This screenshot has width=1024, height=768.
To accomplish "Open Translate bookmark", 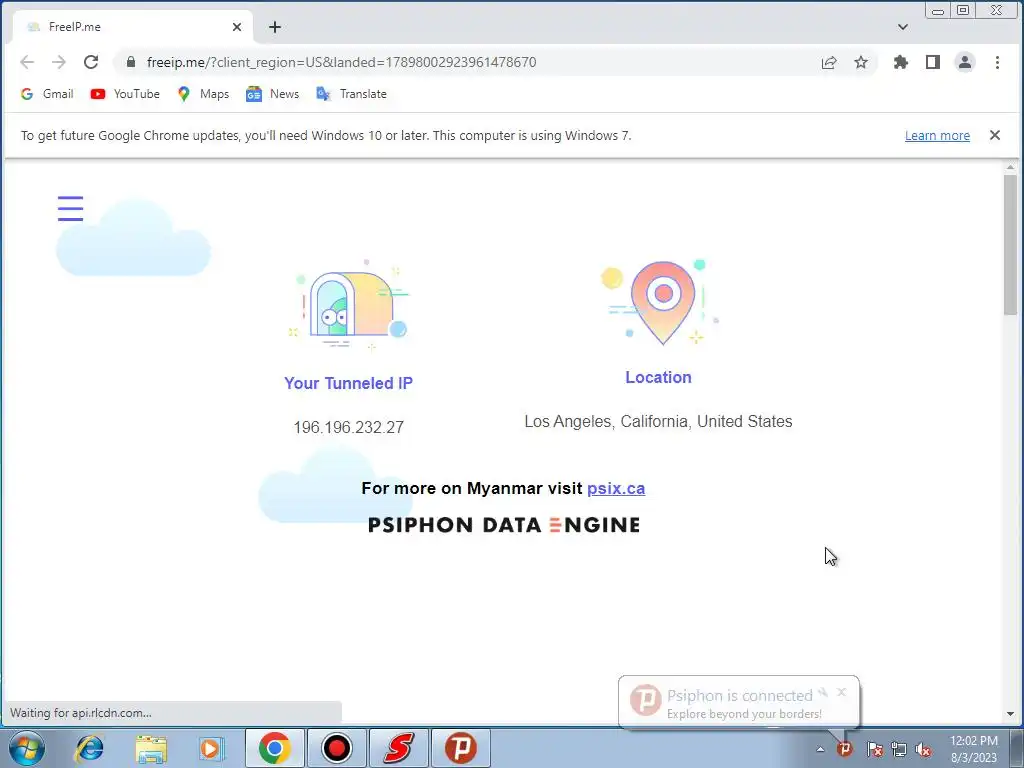I will [x=351, y=94].
